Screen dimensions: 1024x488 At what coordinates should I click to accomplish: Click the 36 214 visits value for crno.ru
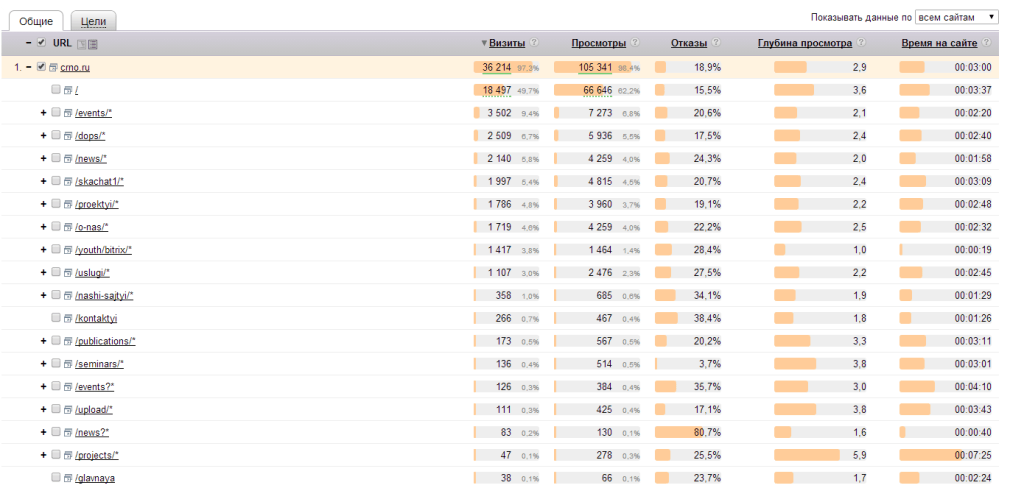(496, 67)
